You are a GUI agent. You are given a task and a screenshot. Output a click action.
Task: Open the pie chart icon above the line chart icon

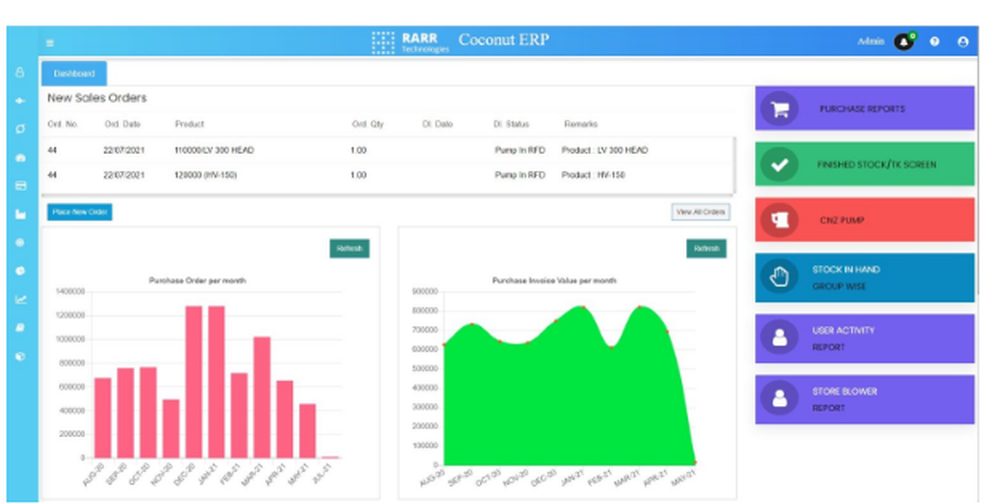click(x=20, y=271)
